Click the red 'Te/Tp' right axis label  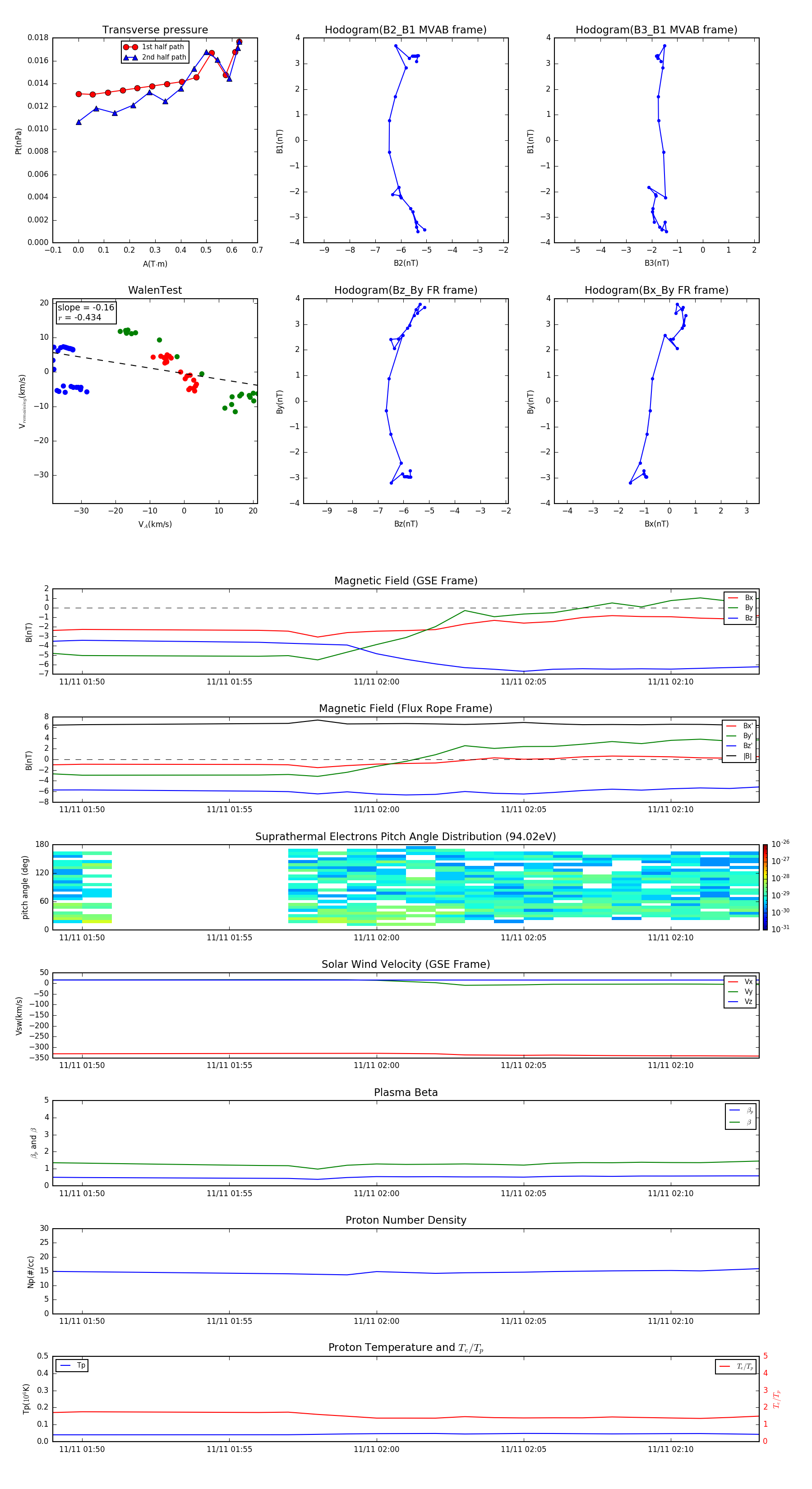[777, 1399]
